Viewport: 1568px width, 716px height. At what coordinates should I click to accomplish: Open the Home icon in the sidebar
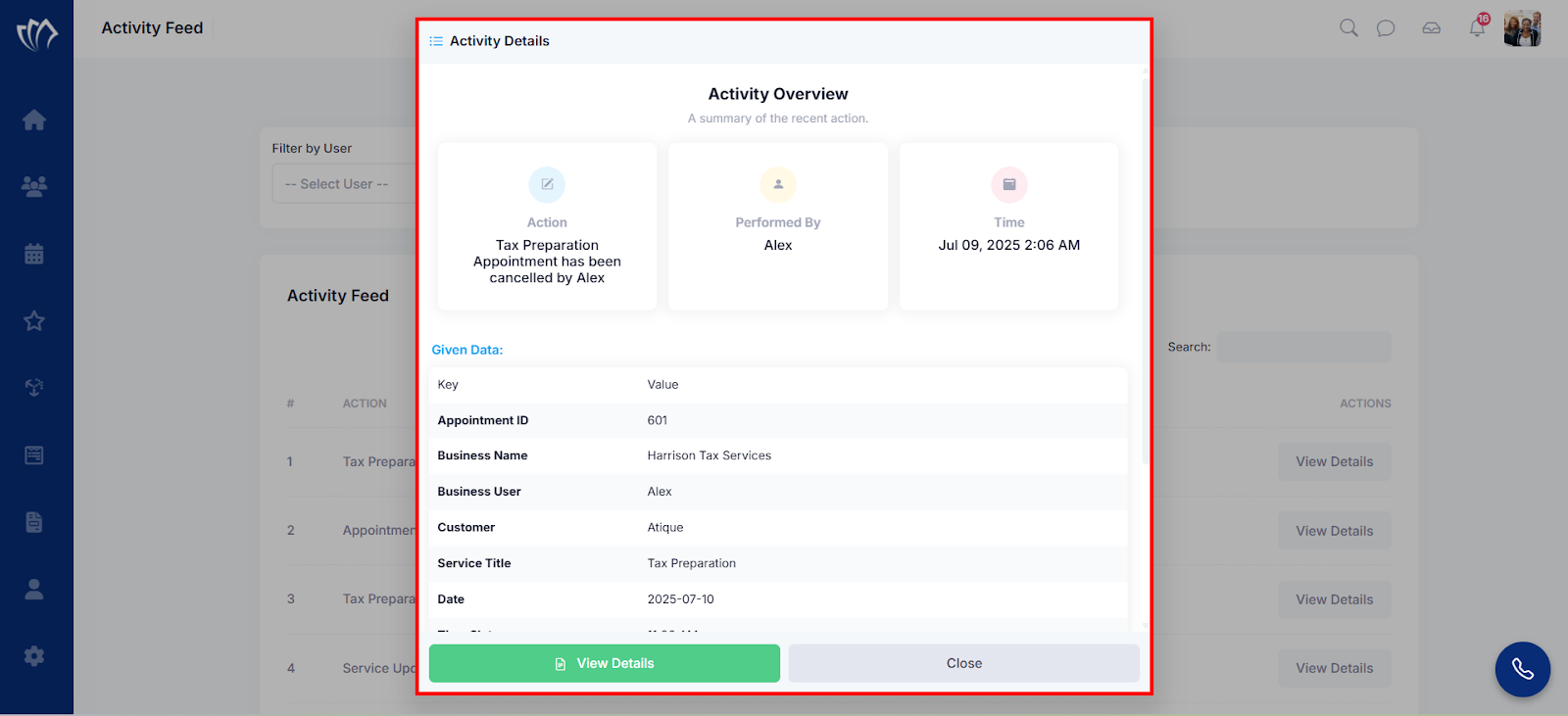[34, 119]
